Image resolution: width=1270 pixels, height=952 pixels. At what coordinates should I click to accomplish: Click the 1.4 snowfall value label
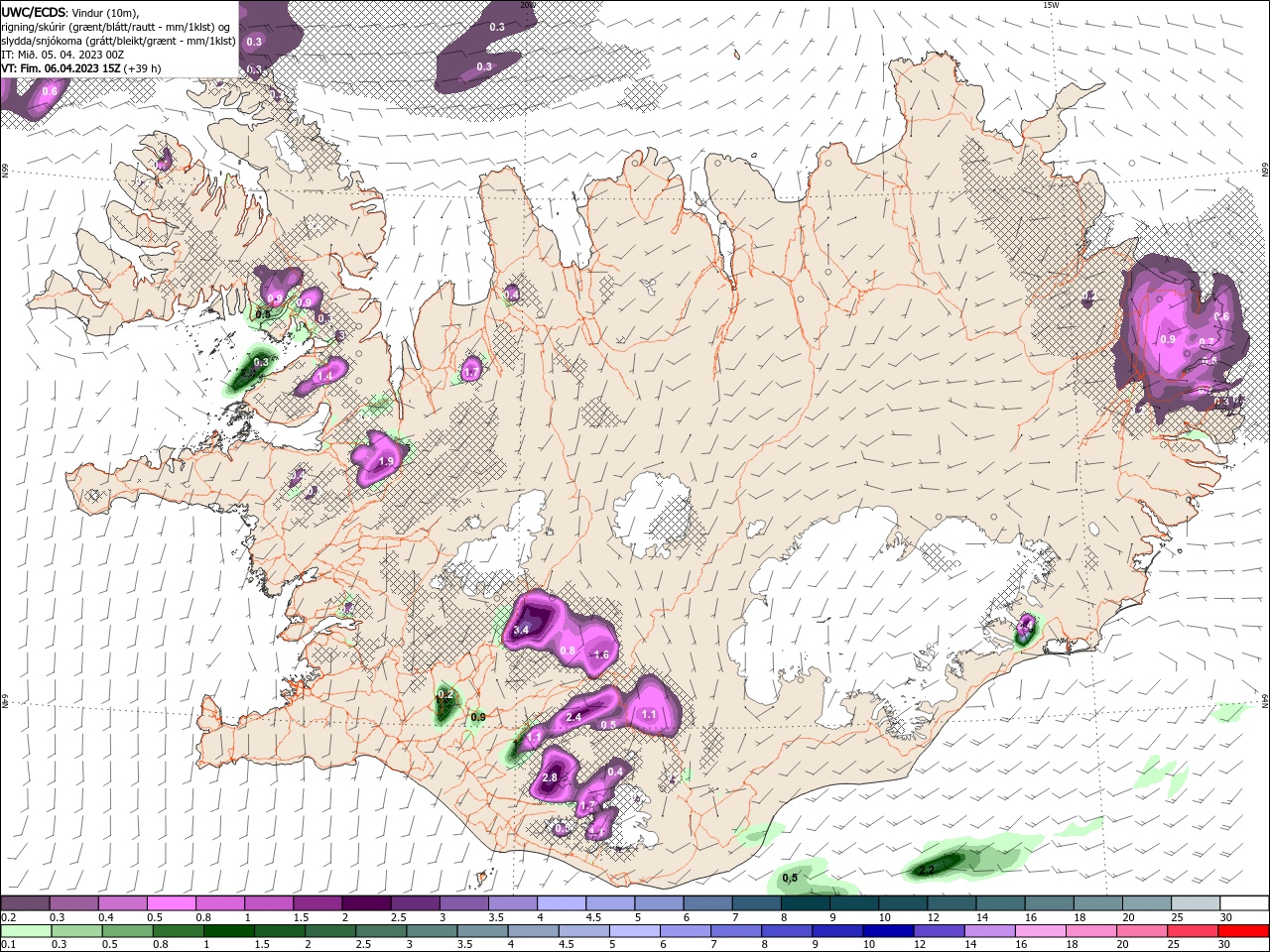[x=323, y=377]
